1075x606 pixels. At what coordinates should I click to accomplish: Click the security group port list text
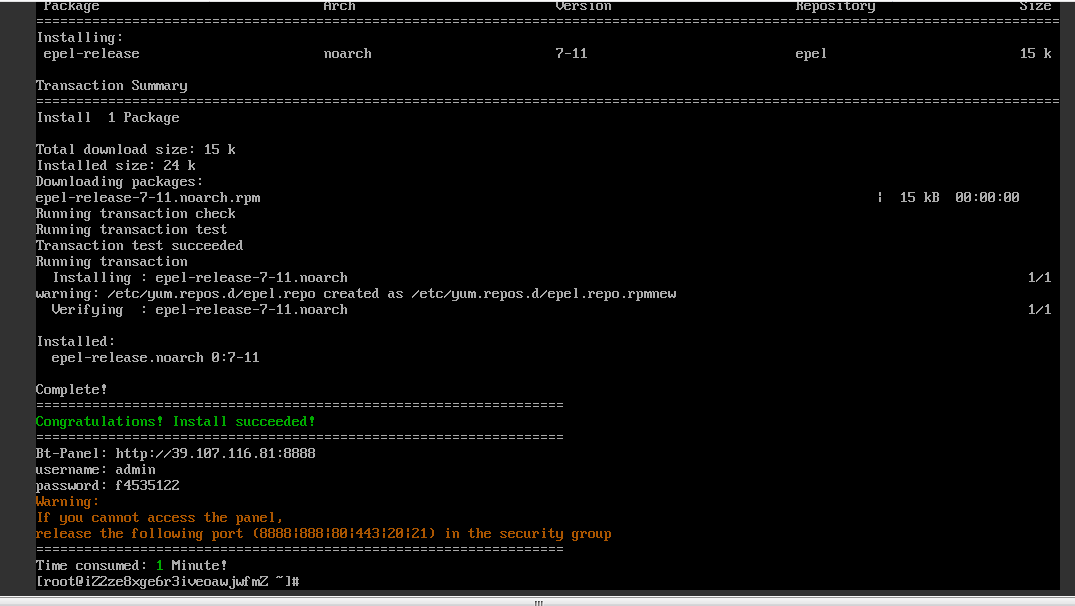coord(344,533)
